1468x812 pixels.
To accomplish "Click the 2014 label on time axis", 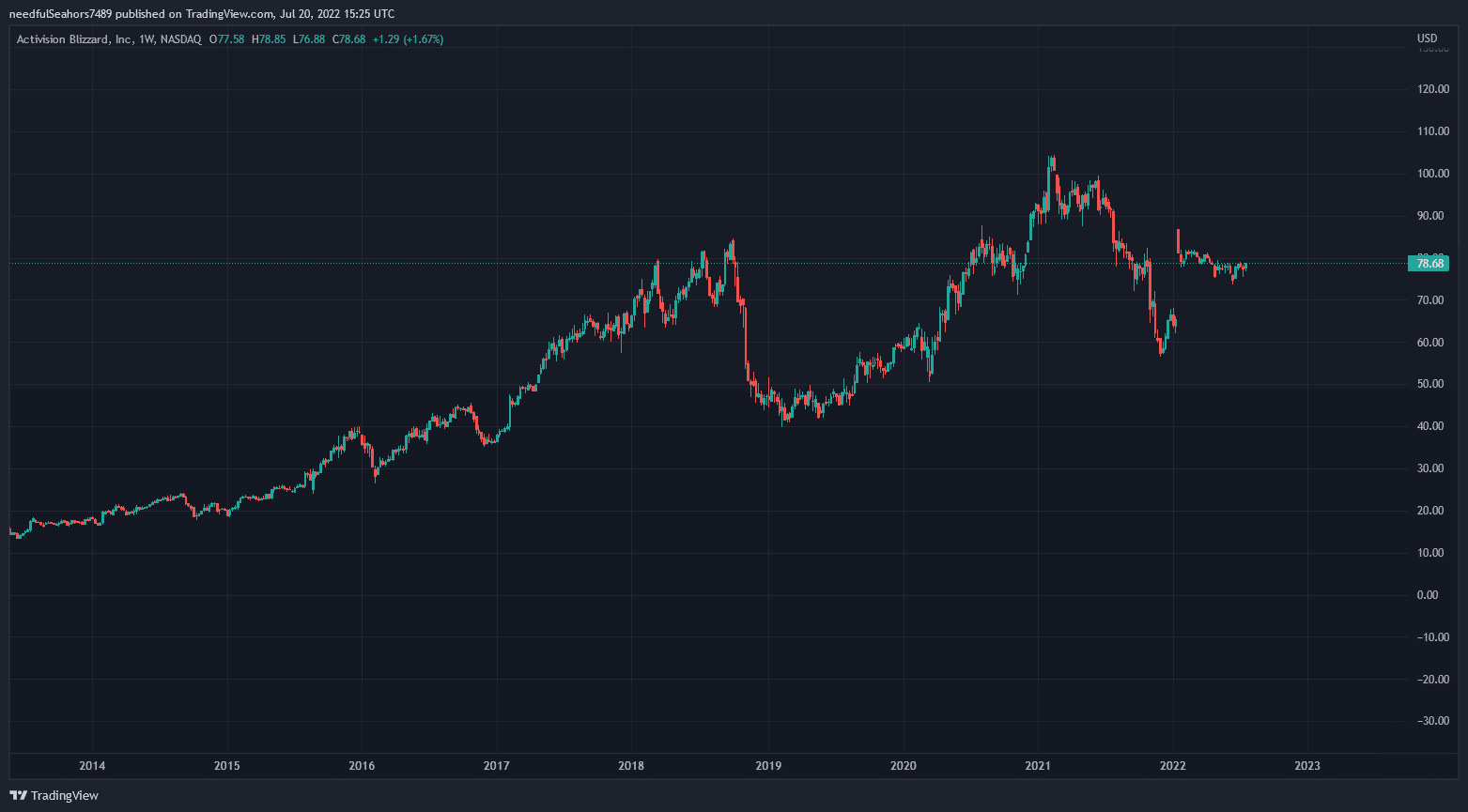I will [x=92, y=765].
